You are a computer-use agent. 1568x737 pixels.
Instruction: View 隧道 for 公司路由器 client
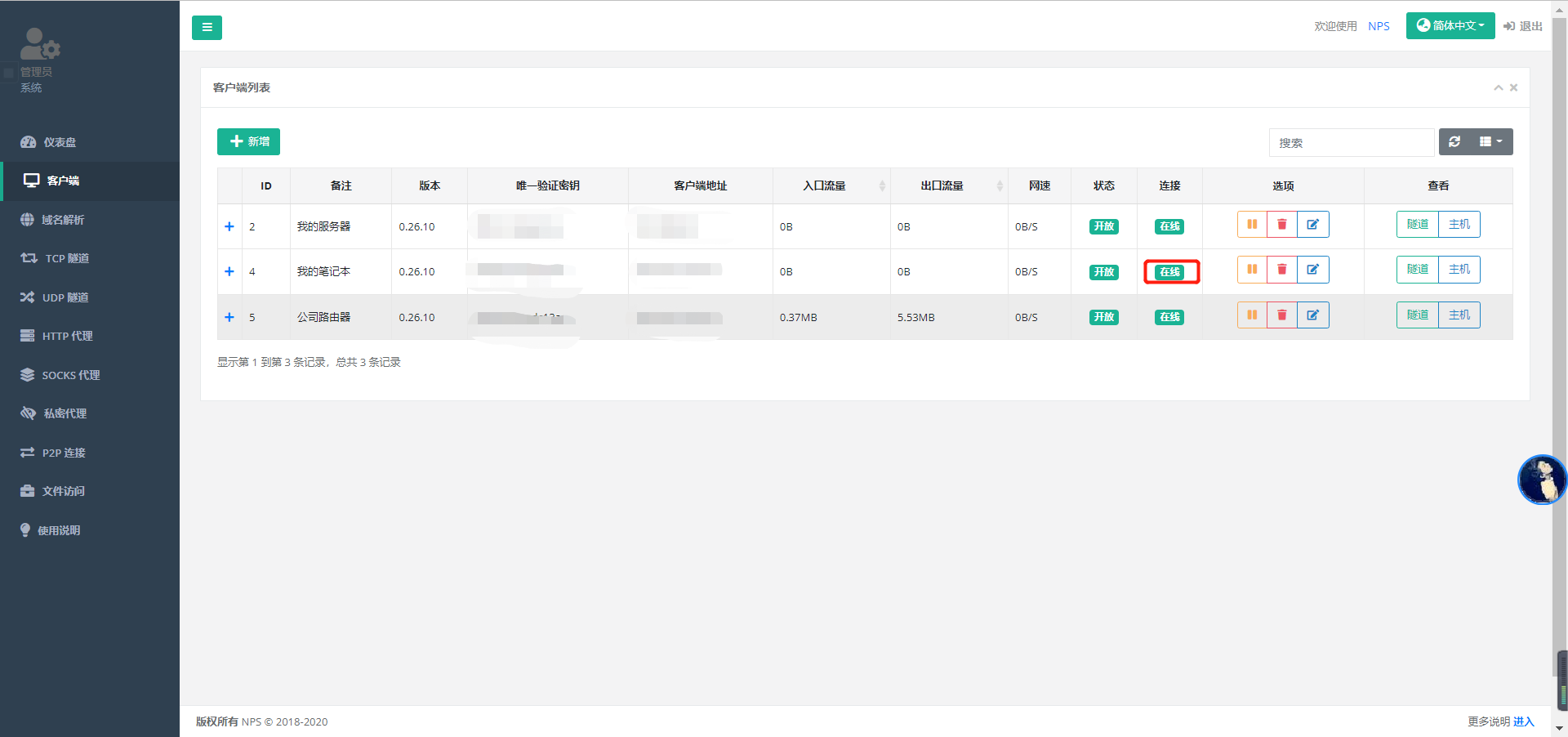tap(1417, 315)
